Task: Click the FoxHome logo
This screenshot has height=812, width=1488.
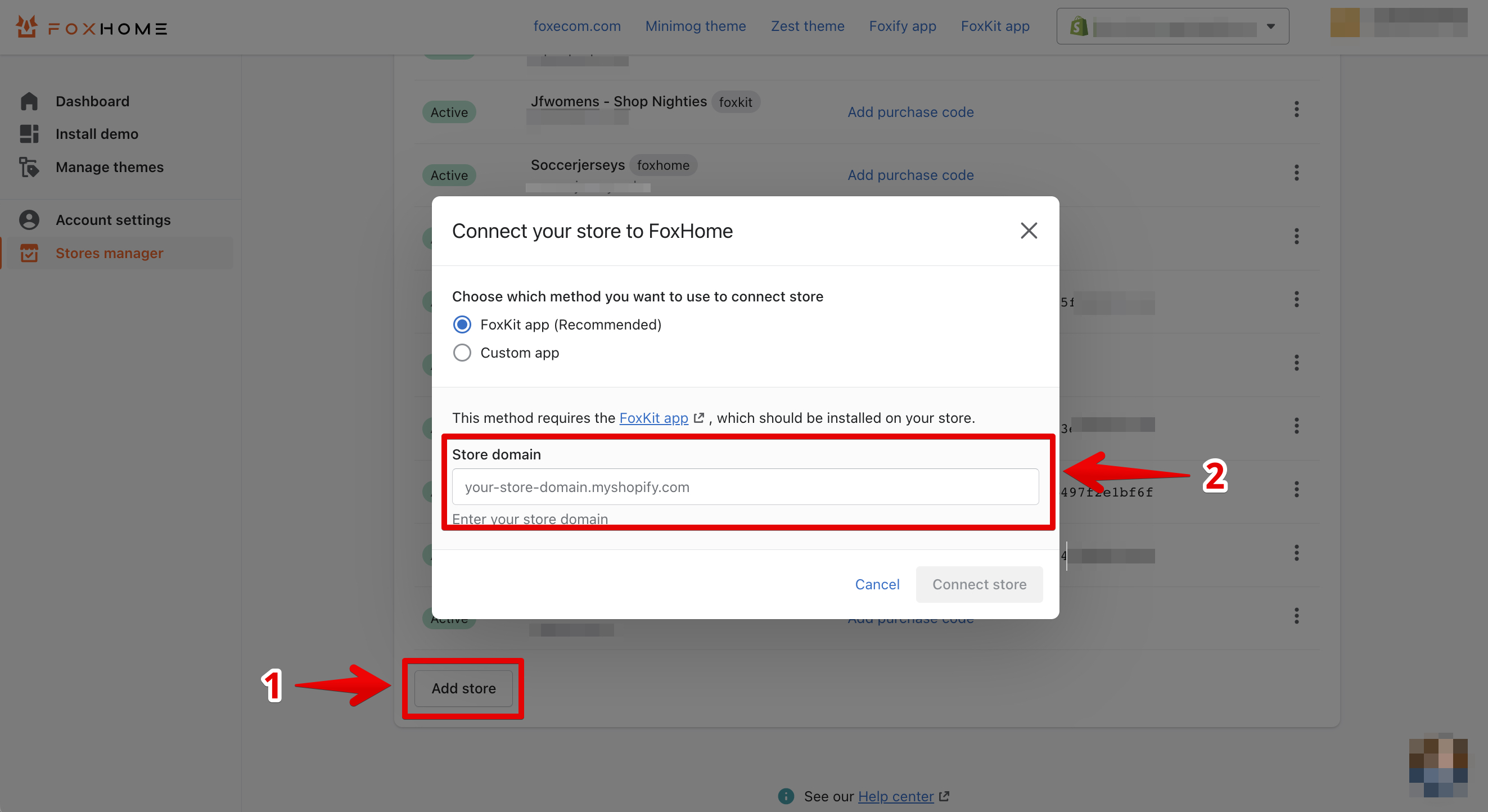Action: coord(91,26)
